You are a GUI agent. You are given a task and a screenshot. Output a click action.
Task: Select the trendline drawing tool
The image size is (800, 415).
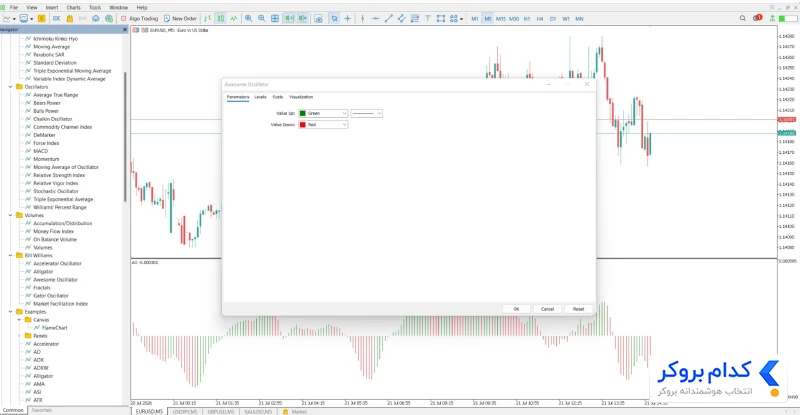pyautogui.click(x=389, y=18)
